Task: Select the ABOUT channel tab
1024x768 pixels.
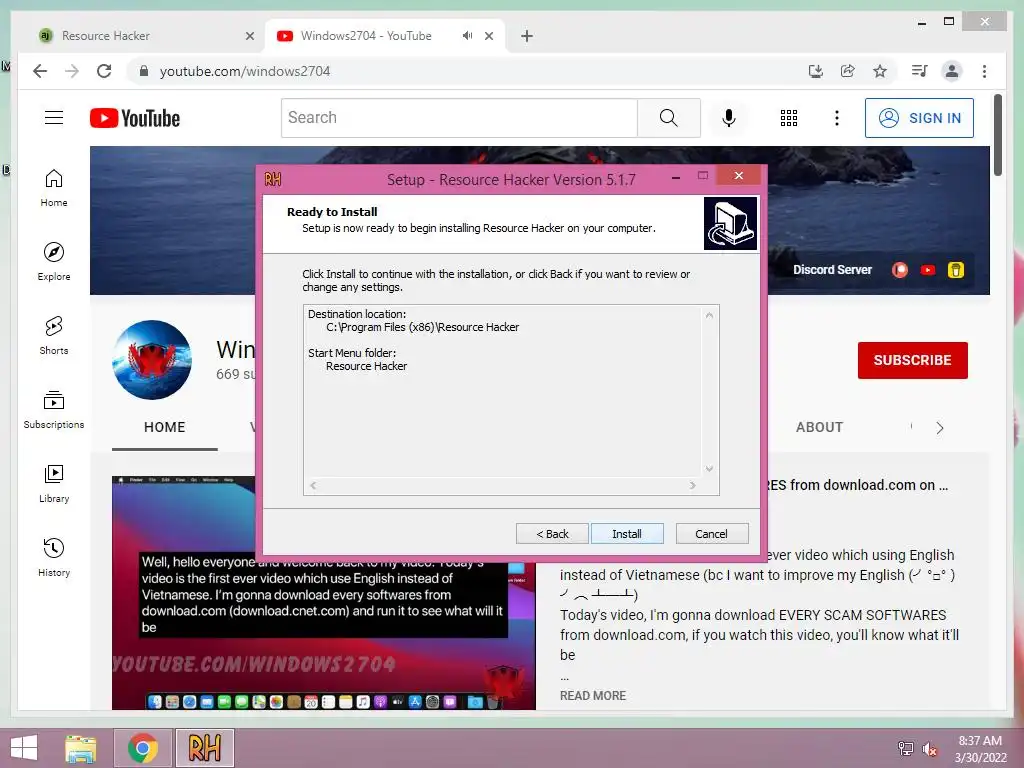Action: 819,427
